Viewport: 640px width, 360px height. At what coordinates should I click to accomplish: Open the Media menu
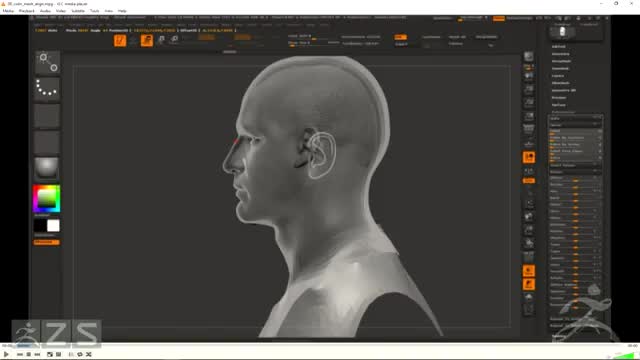click(x=8, y=11)
